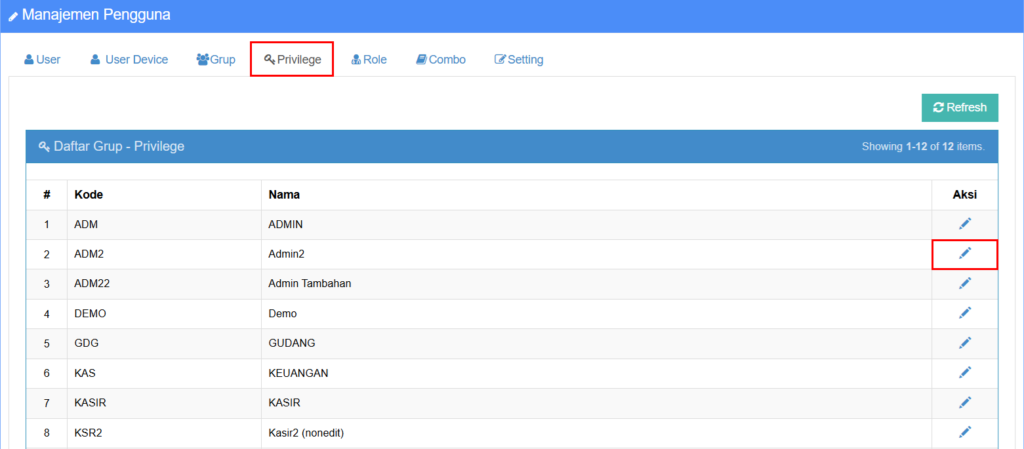Switch to the User tab
Screen dimensions: 1024x449
[42, 60]
